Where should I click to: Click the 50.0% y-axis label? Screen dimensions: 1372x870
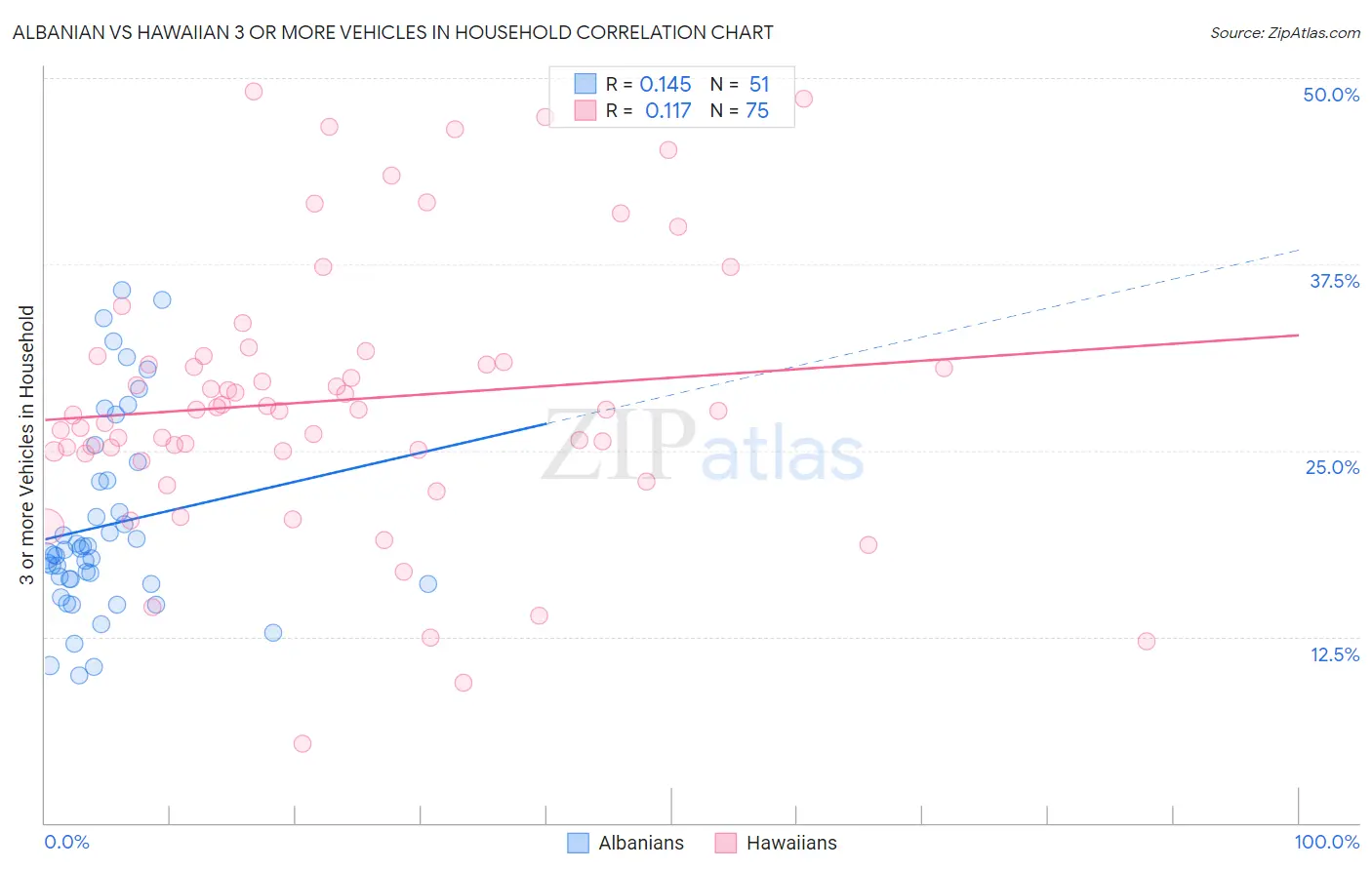click(x=1331, y=95)
